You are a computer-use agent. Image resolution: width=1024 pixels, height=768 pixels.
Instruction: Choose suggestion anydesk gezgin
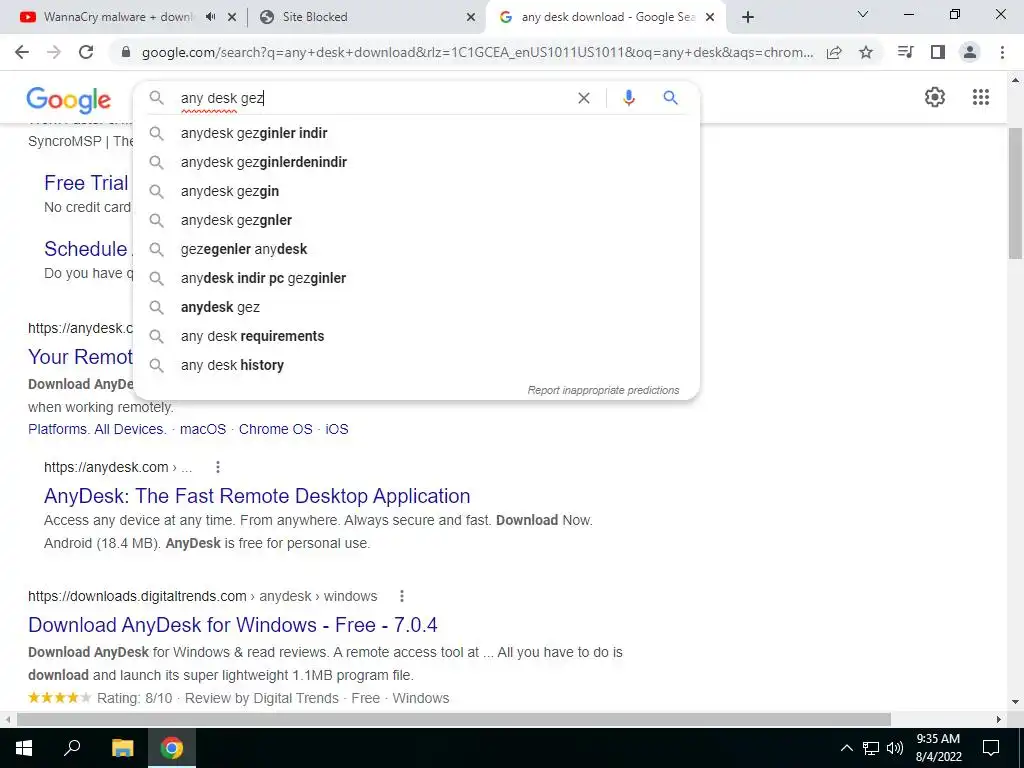(x=417, y=191)
